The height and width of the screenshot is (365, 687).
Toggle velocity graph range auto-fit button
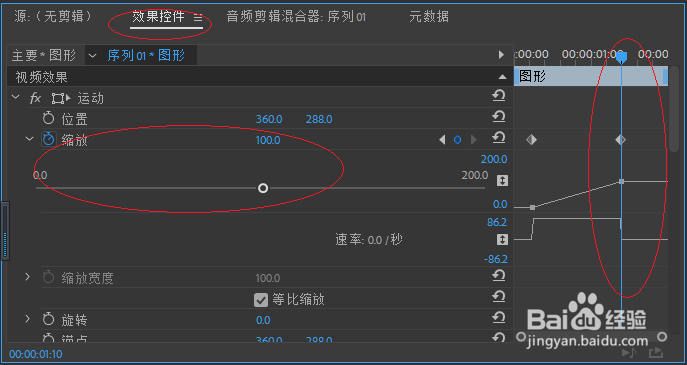(502, 239)
